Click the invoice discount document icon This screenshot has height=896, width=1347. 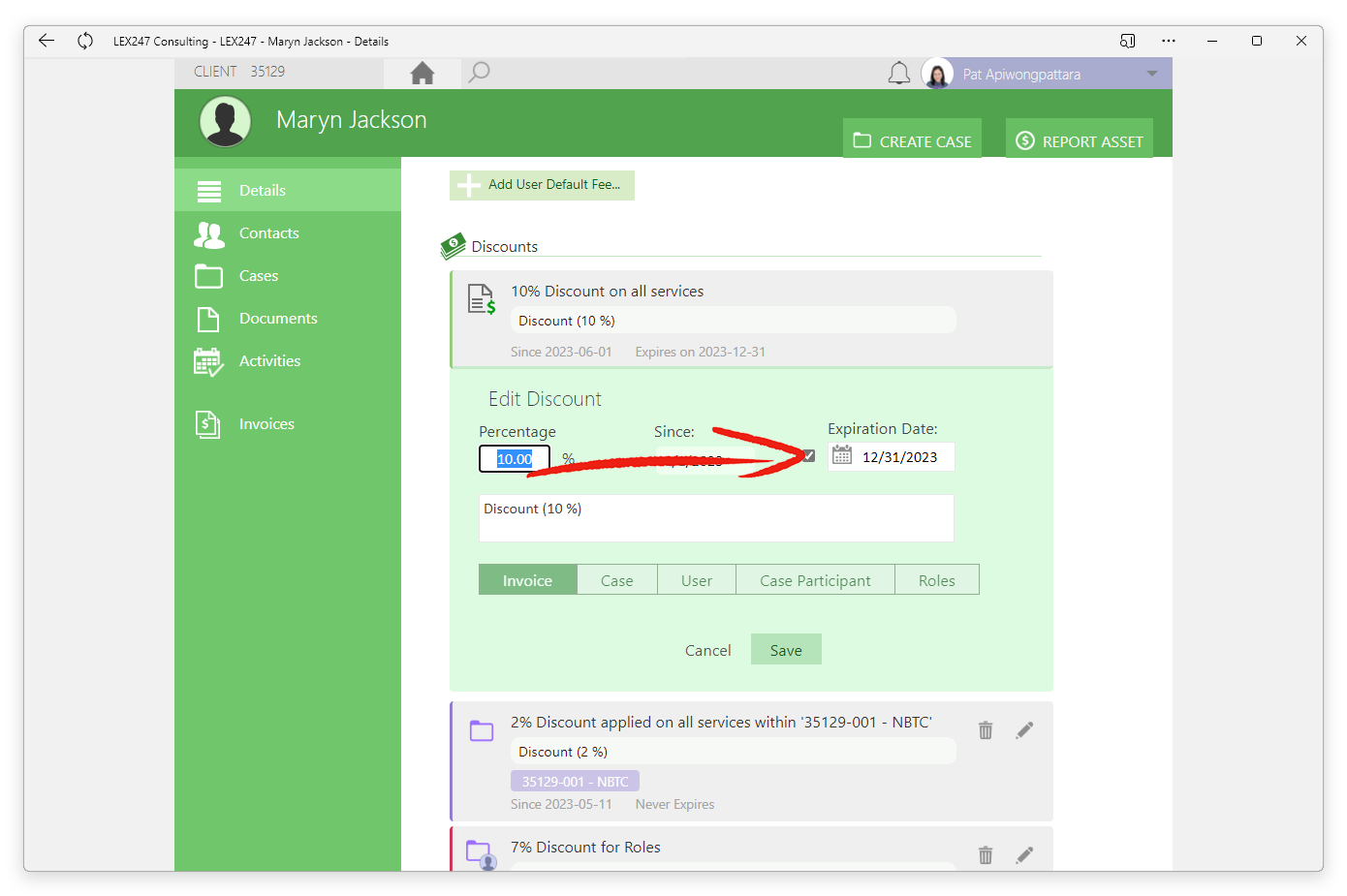point(482,299)
